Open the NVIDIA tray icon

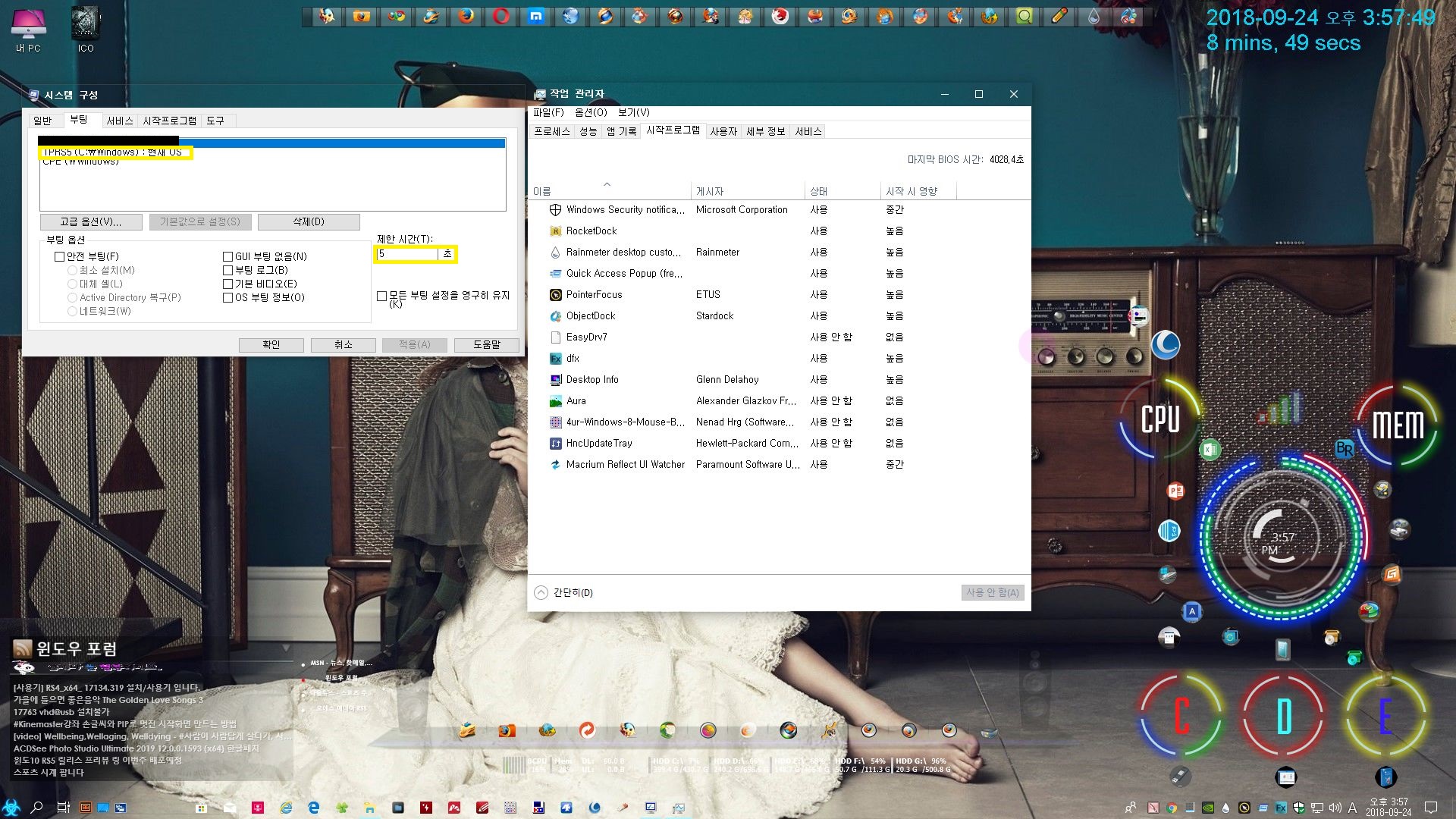pyautogui.click(x=1208, y=808)
